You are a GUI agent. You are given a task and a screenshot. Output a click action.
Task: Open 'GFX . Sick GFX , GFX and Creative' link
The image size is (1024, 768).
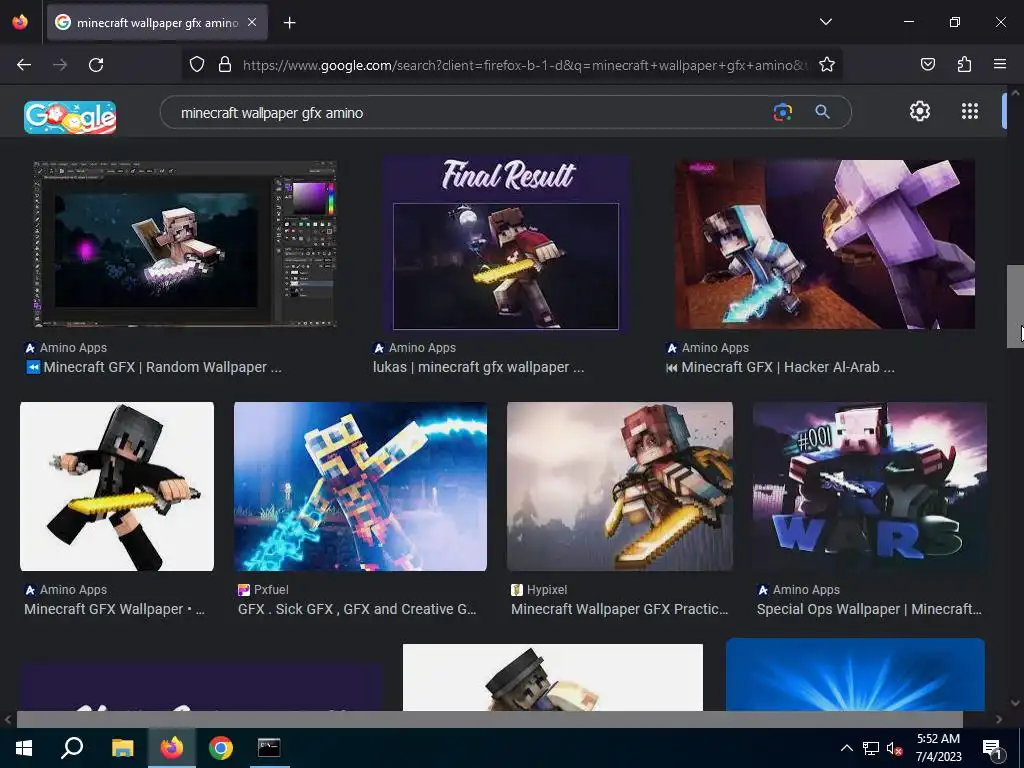357,609
